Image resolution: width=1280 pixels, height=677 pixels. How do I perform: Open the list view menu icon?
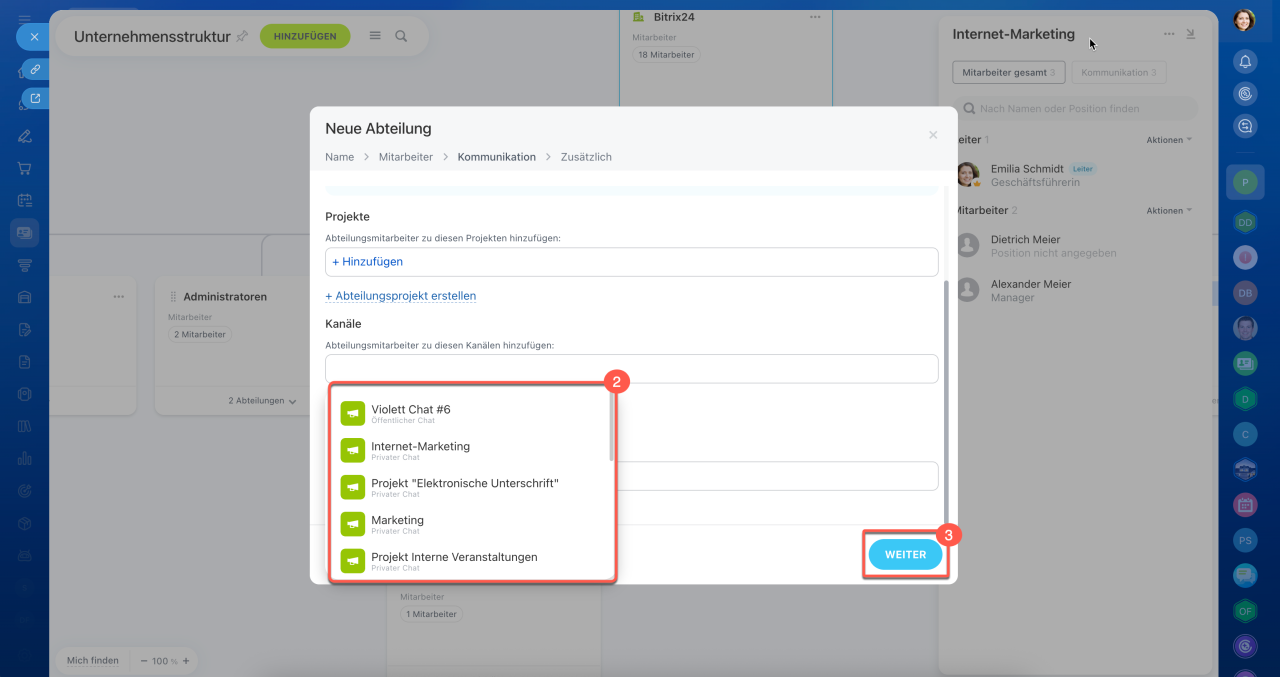coord(375,36)
